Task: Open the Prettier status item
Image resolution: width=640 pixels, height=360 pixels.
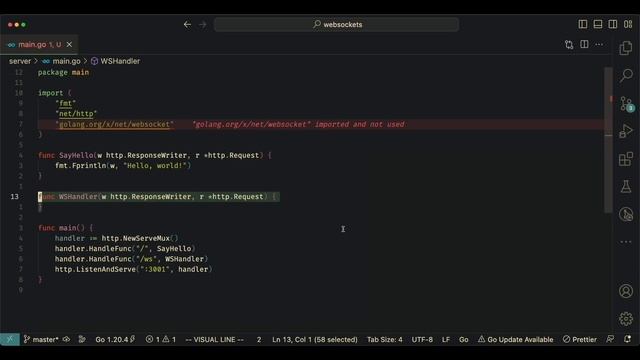Action: (x=580, y=340)
